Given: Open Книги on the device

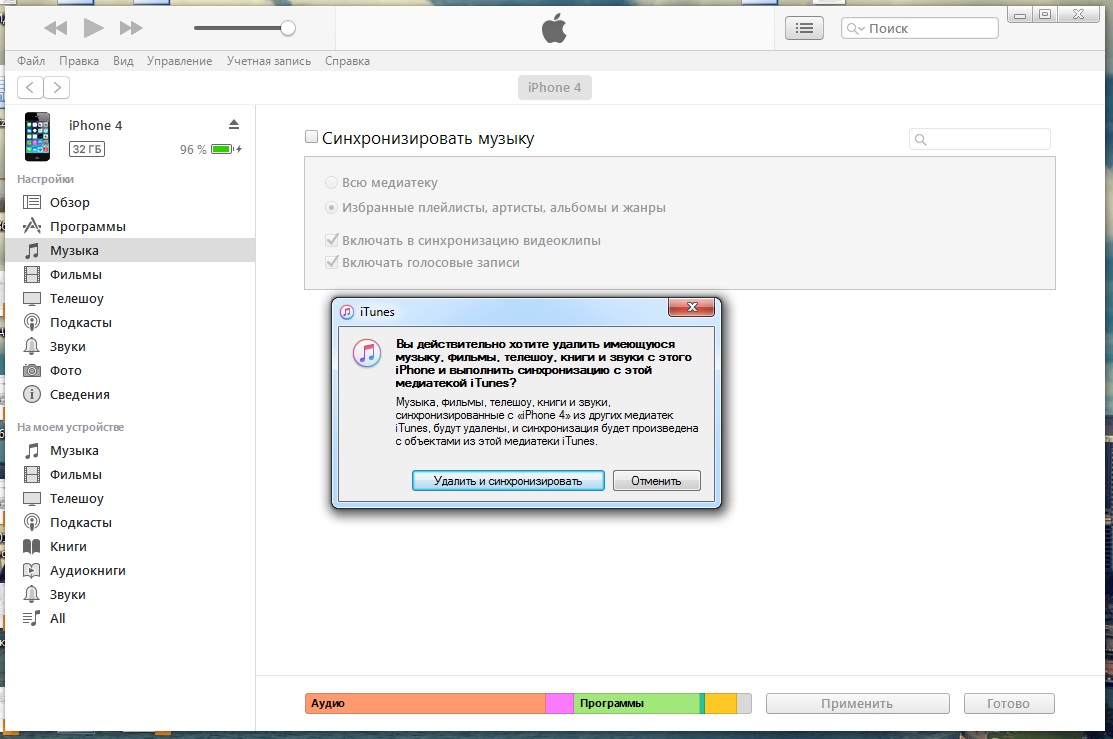Looking at the screenshot, I should [x=130, y=547].
